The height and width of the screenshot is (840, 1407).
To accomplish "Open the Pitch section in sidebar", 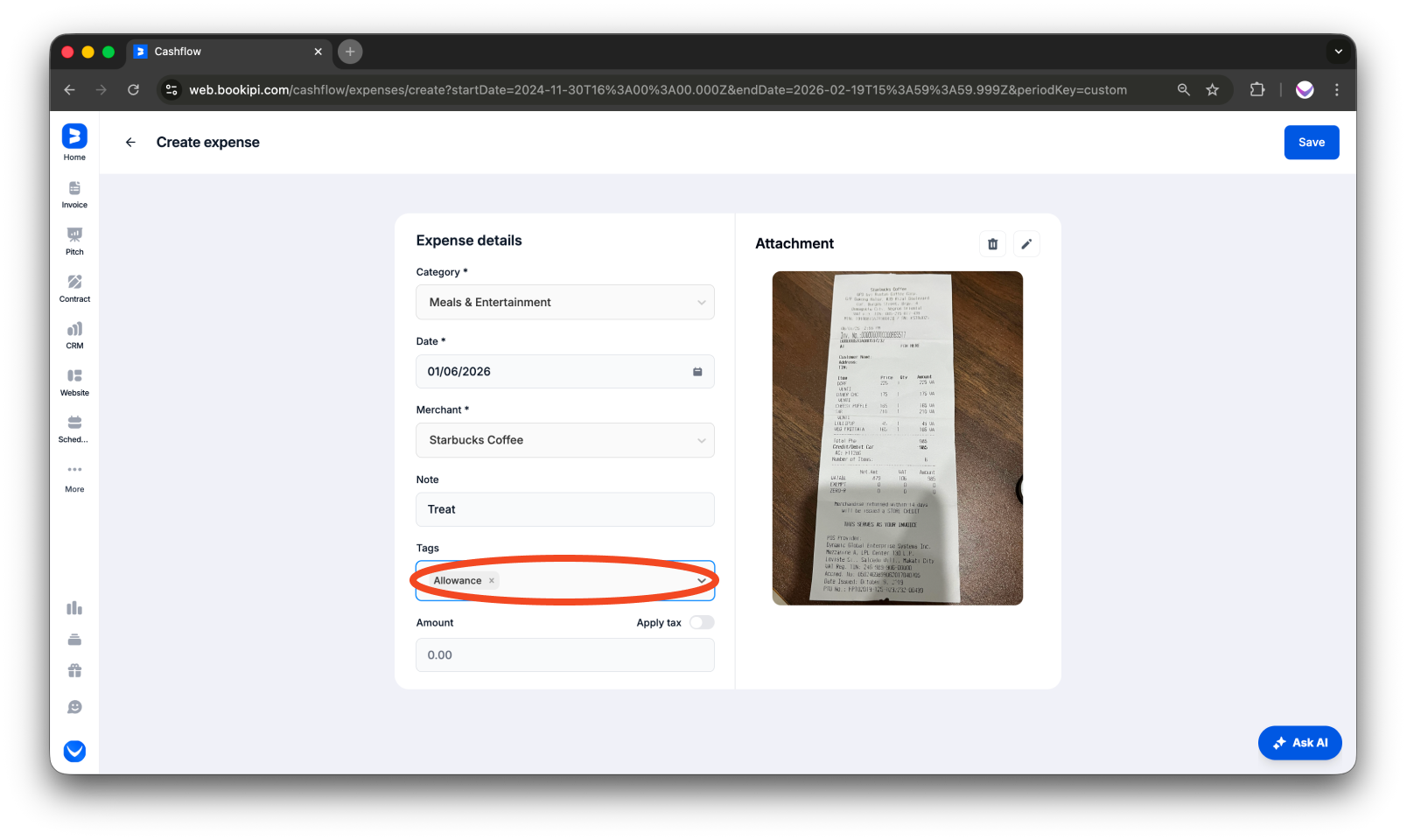I will 74,241.
